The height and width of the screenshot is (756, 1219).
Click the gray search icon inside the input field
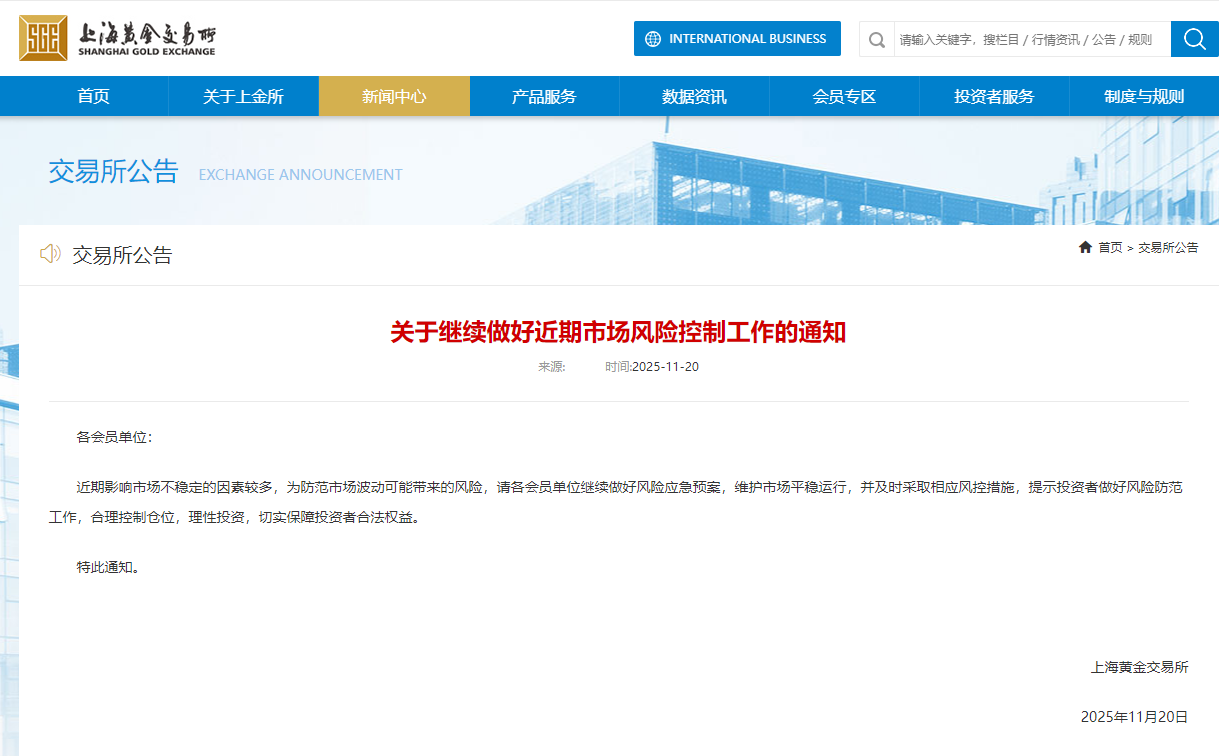876,39
